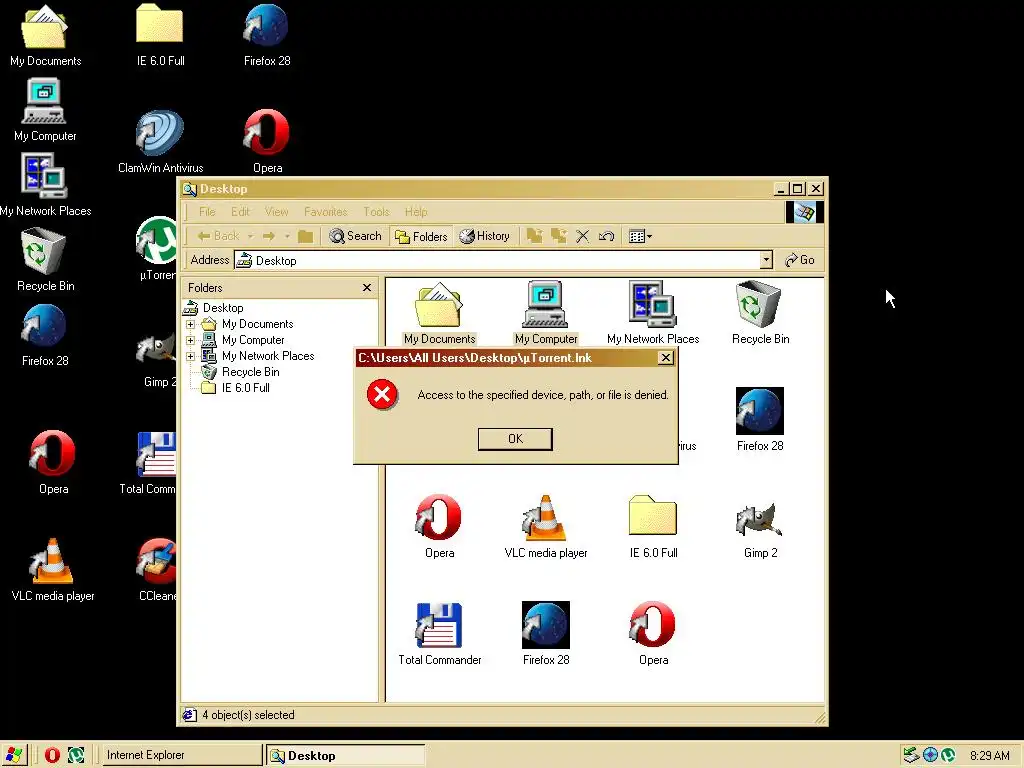Select Firefox 28 beside the error dialog

[760, 420]
